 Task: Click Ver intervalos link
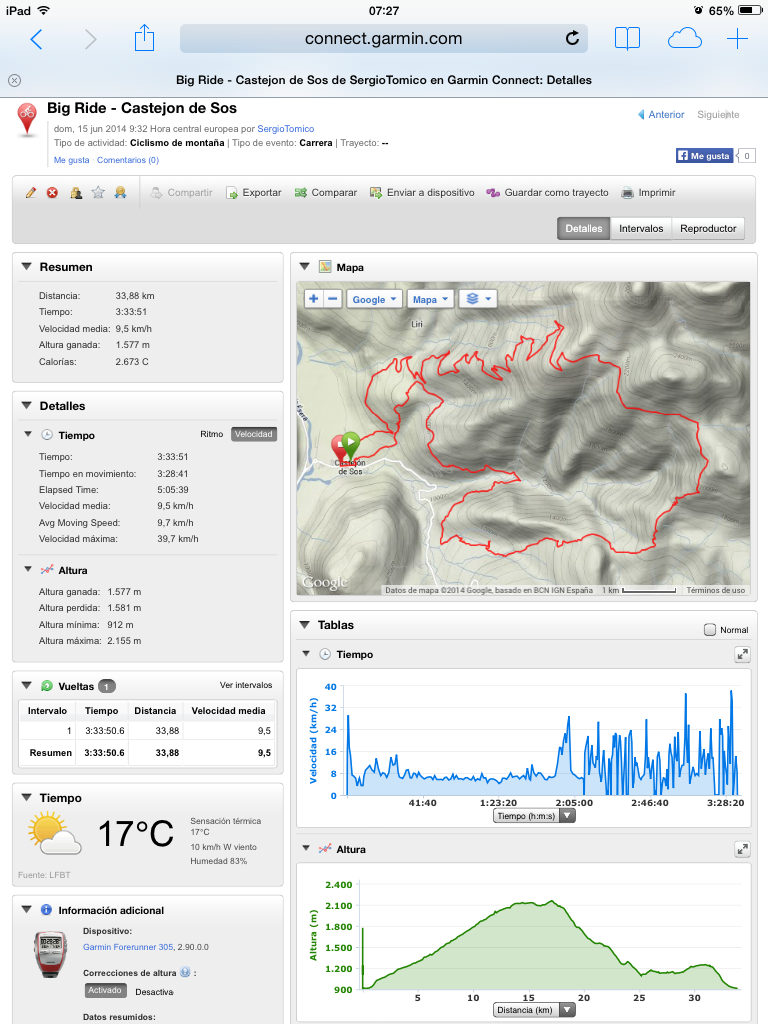(x=246, y=685)
